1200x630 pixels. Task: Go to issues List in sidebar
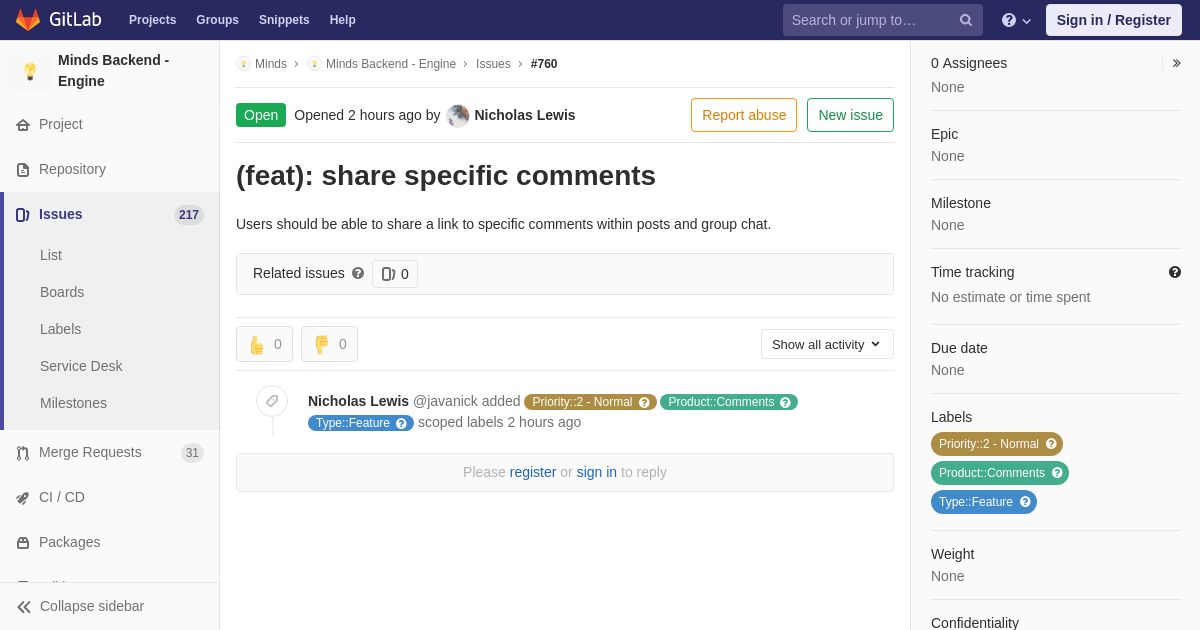(51, 255)
